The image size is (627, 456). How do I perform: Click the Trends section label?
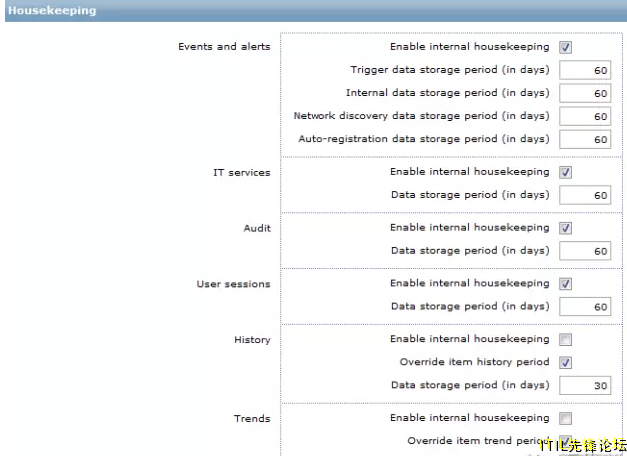252,418
